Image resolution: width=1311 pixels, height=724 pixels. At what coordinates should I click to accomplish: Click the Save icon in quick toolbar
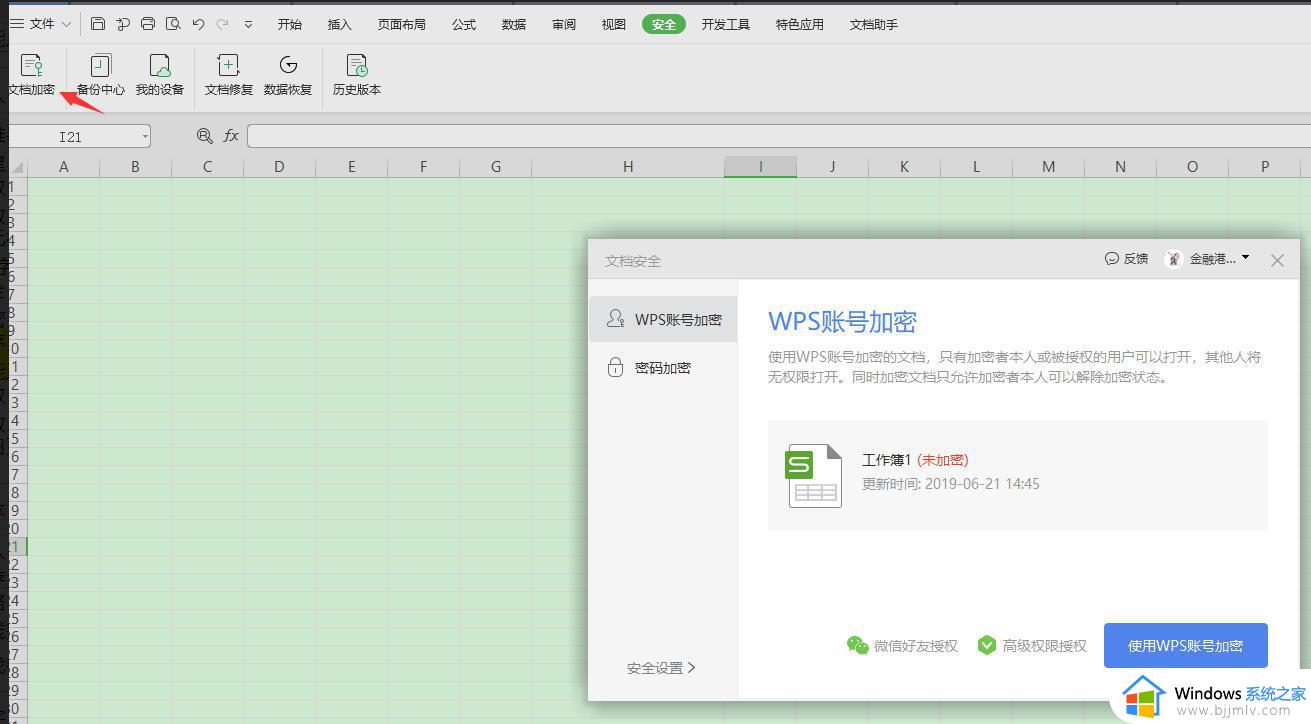(97, 24)
